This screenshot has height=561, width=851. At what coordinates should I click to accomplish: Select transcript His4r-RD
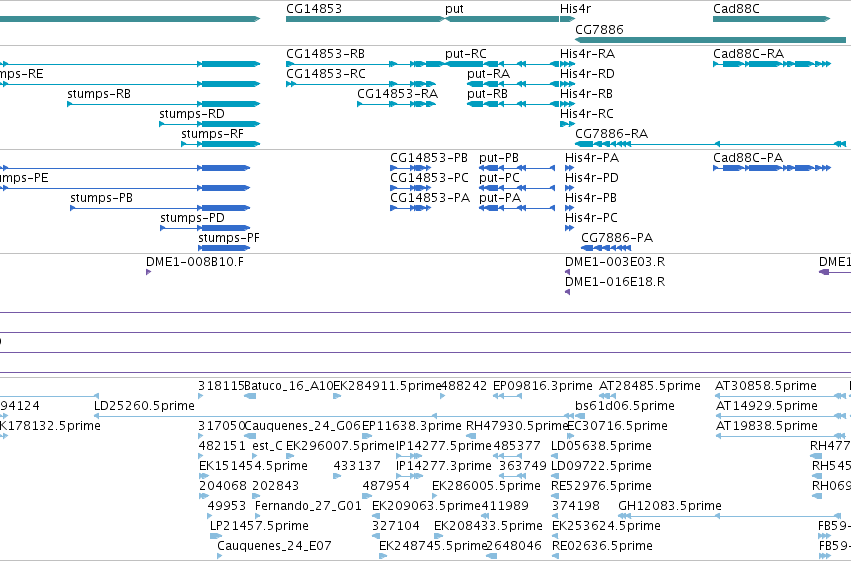click(567, 84)
